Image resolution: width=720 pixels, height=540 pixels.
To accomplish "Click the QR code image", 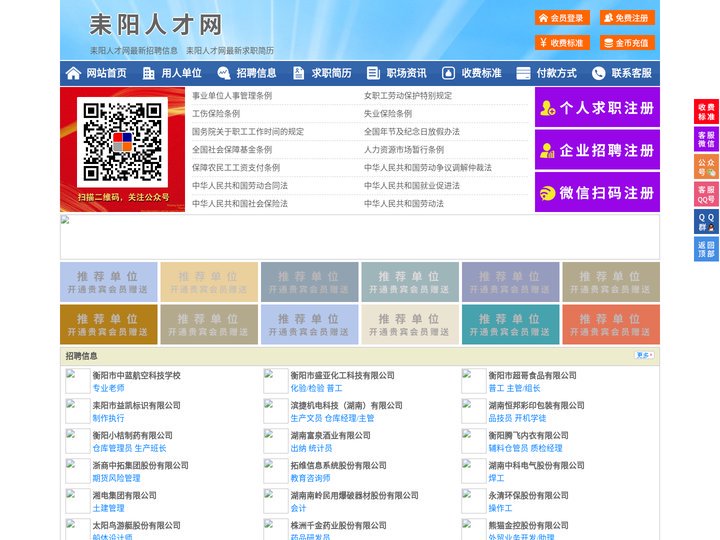I will click(123, 142).
